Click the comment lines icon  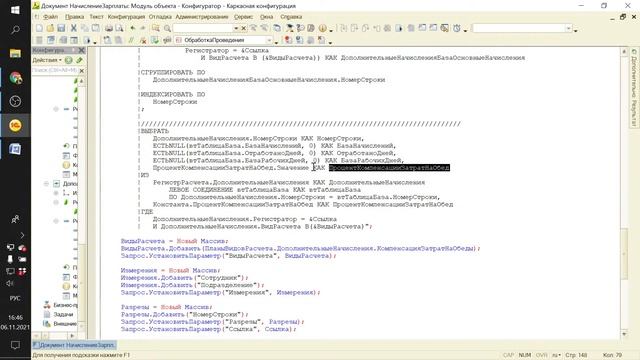pyautogui.click(x=131, y=40)
